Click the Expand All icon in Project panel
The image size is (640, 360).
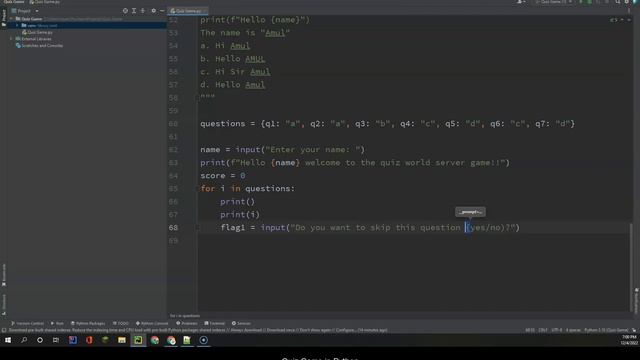coord(134,11)
